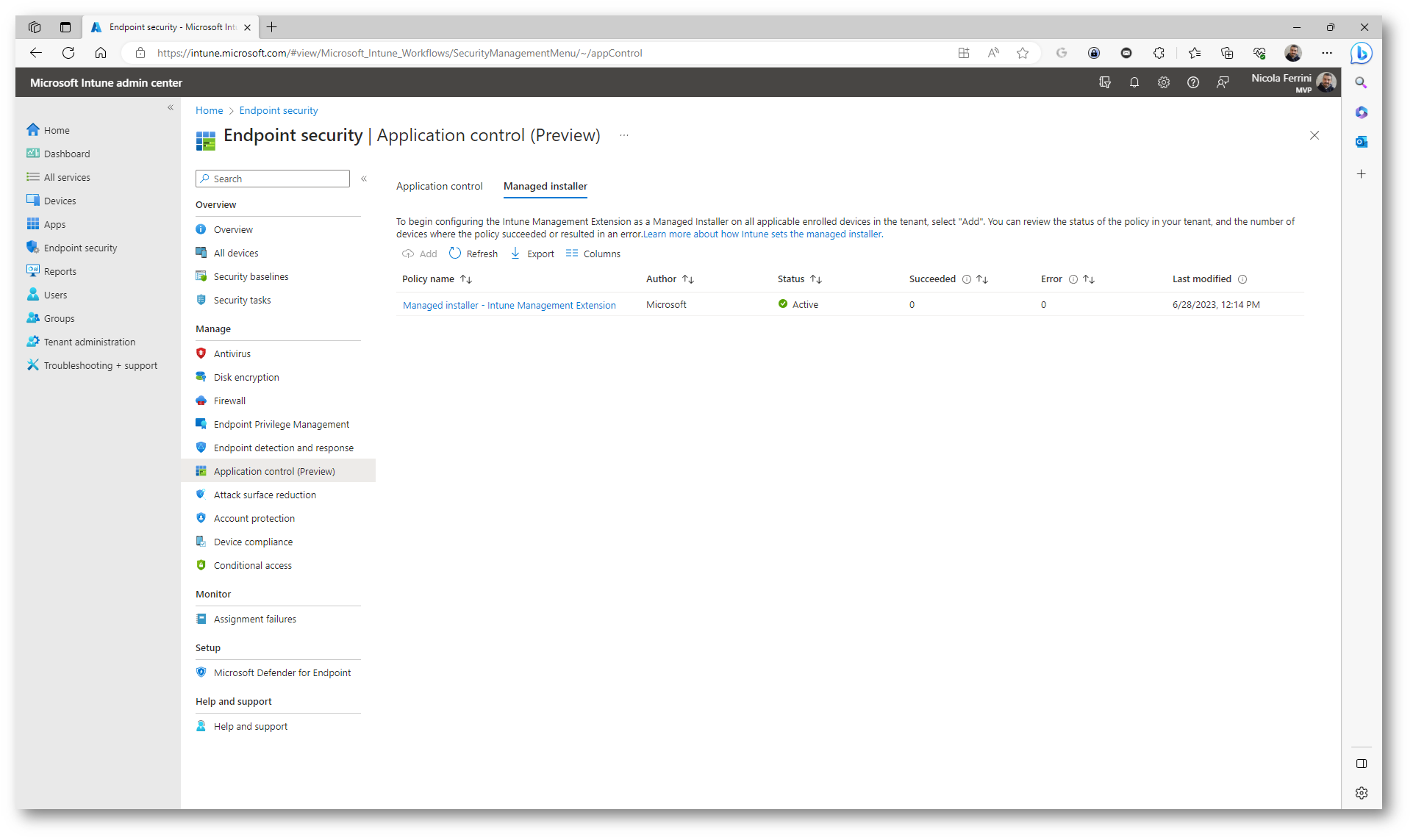Go to Endpoint security breadcrumb
The width and height of the screenshot is (1413, 840).
click(x=278, y=110)
